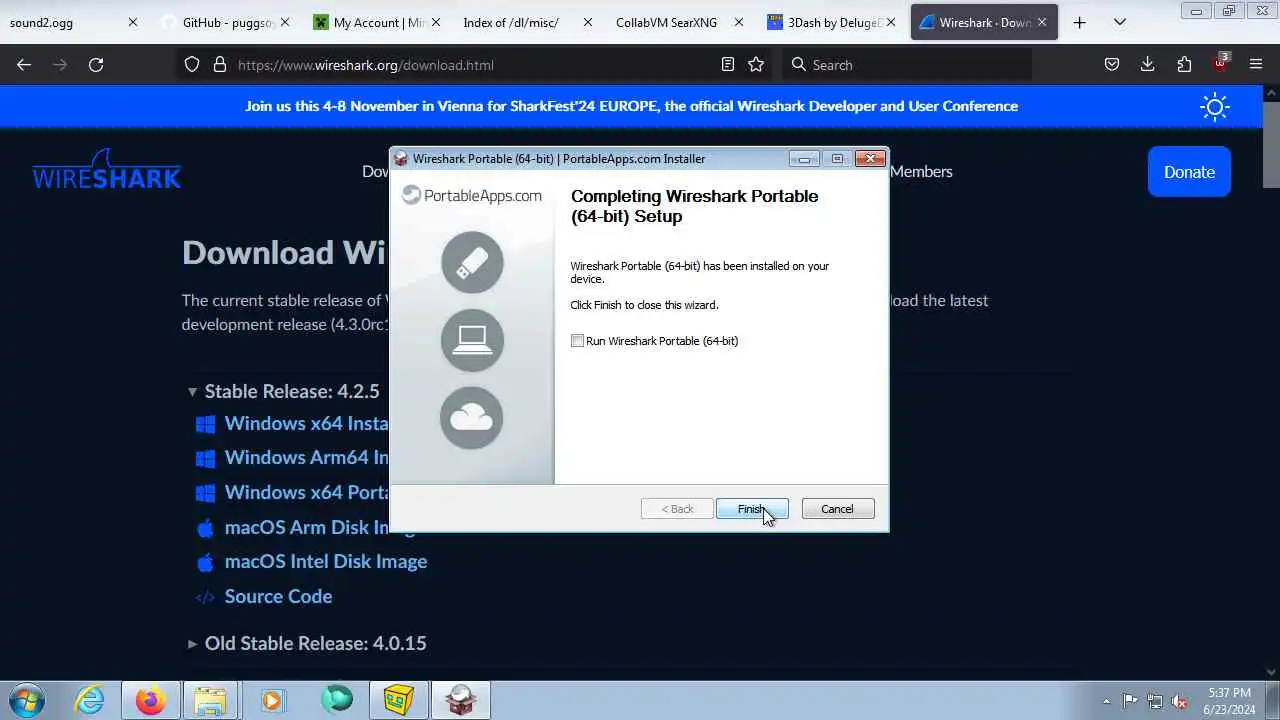Click the muted volume tray icon
The image size is (1280, 720).
[1179, 701]
